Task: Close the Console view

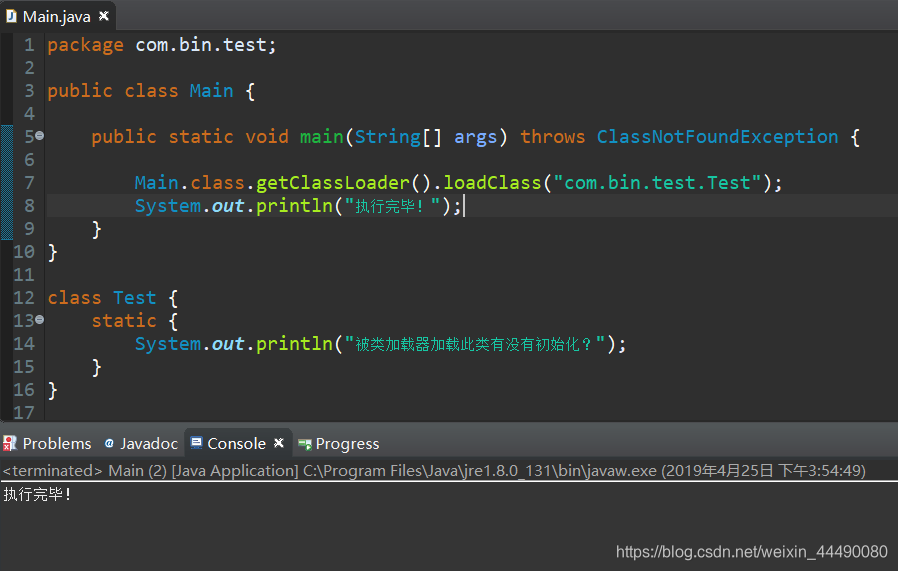Action: [279, 443]
